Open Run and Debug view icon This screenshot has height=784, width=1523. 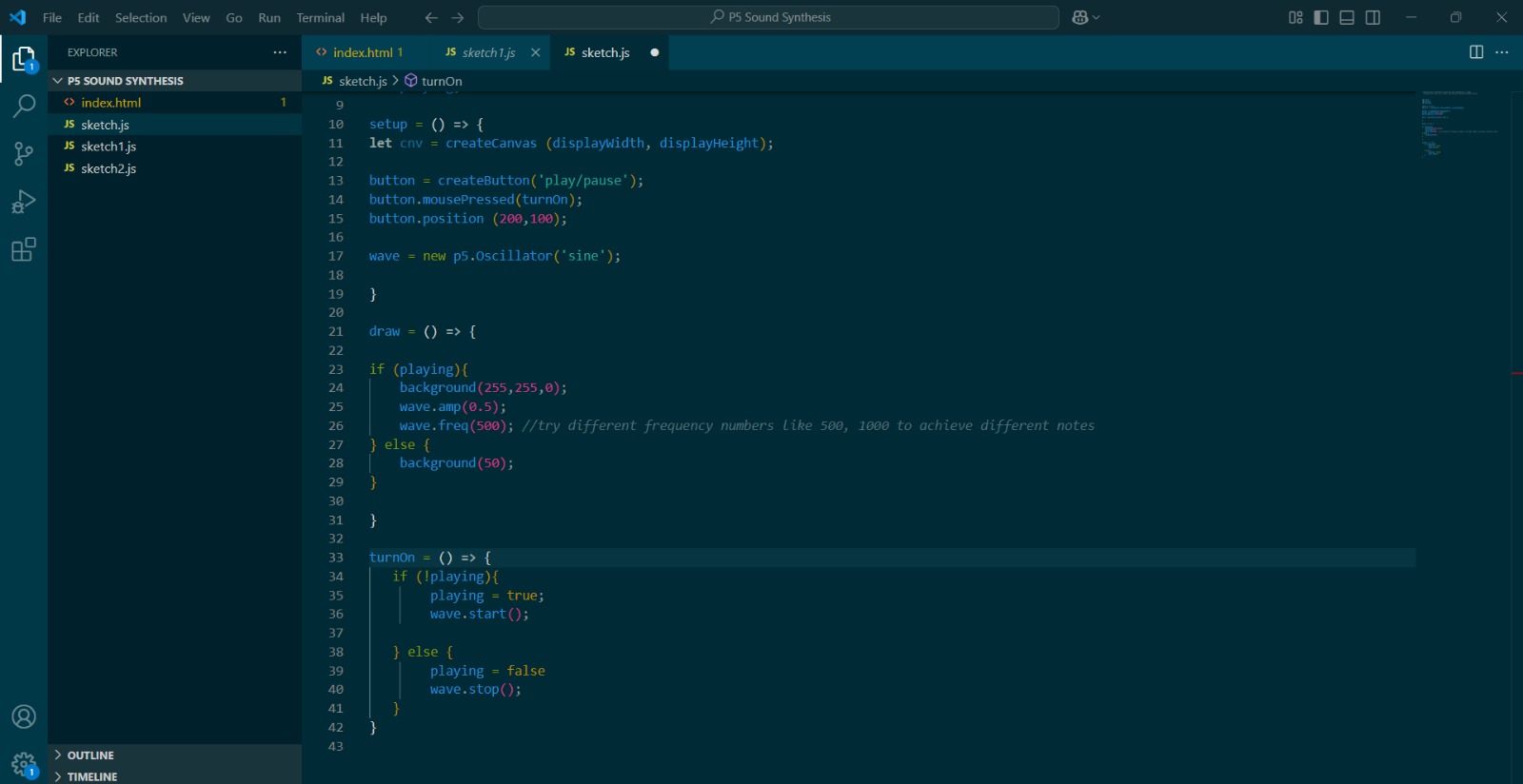[24, 202]
